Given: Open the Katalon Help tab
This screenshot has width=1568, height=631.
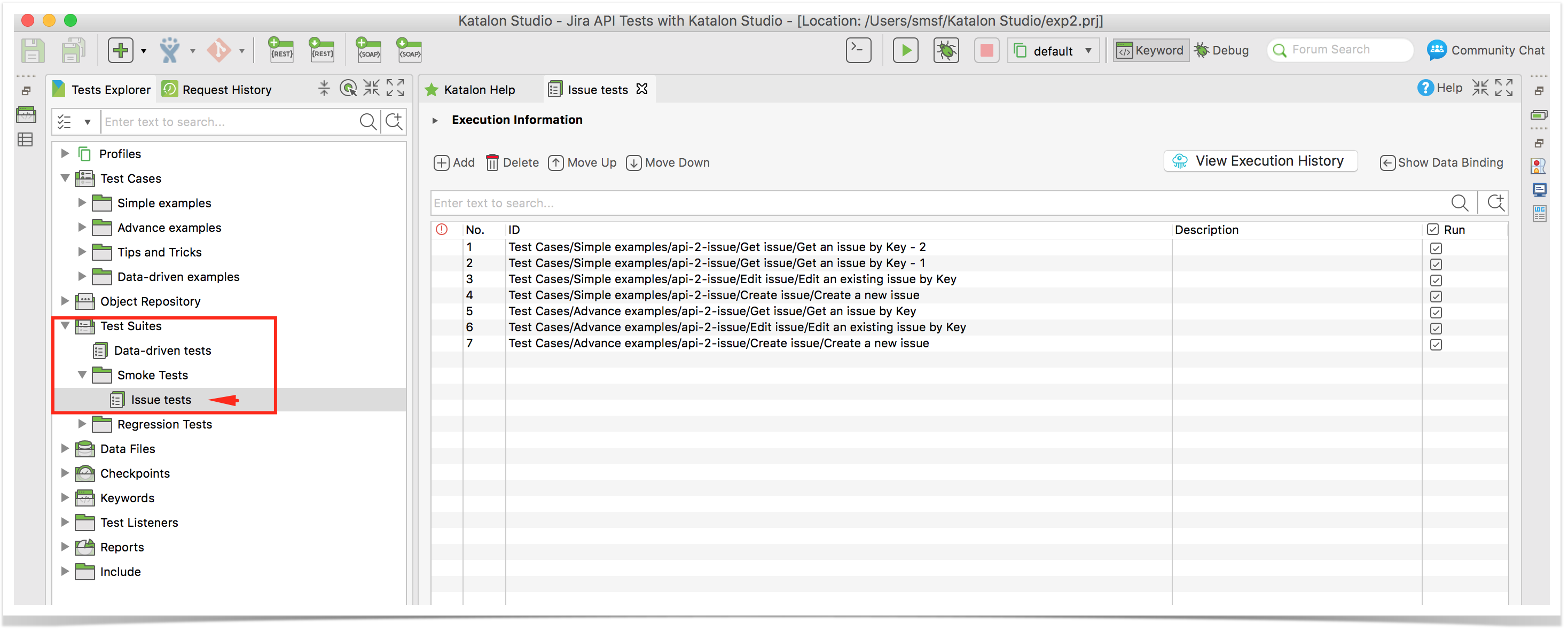Looking at the screenshot, I should click(470, 90).
